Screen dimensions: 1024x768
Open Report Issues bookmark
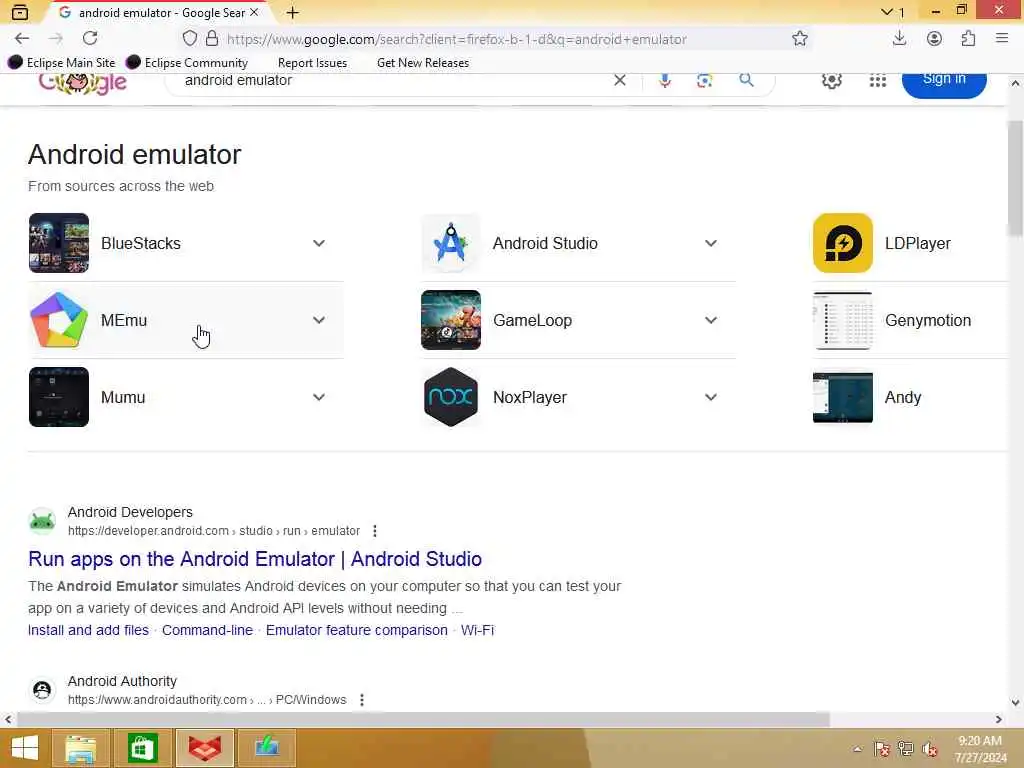[312, 63]
